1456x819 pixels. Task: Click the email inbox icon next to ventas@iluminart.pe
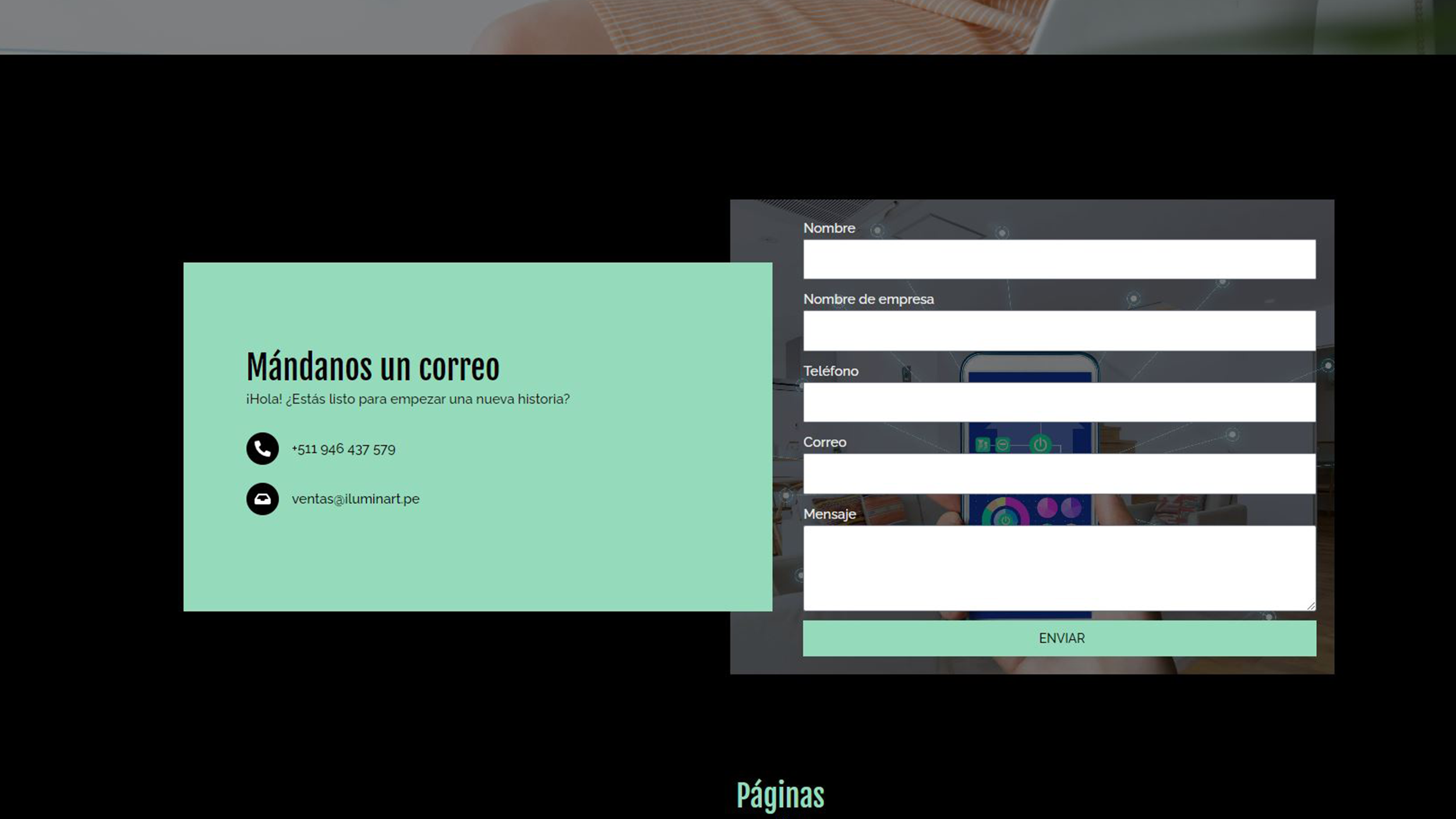[261, 499]
